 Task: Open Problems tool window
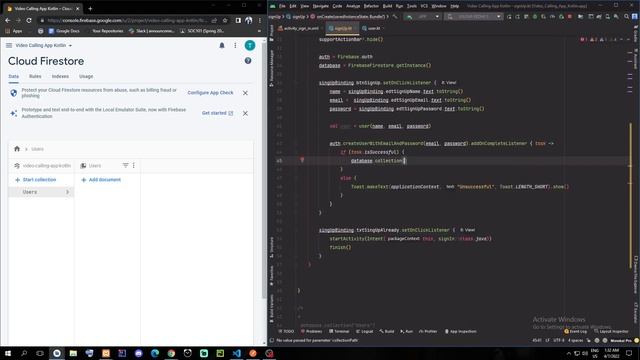pyautogui.click(x=311, y=331)
